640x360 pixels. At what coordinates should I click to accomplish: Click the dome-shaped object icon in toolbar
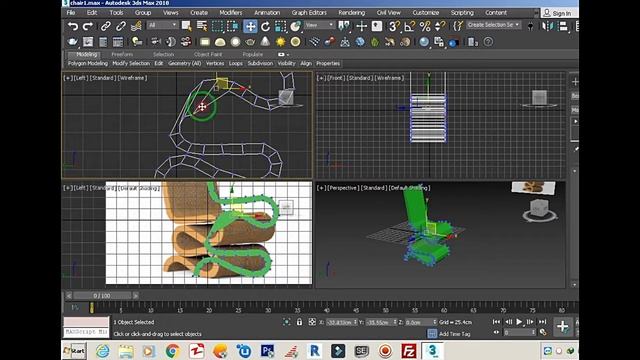click(220, 42)
